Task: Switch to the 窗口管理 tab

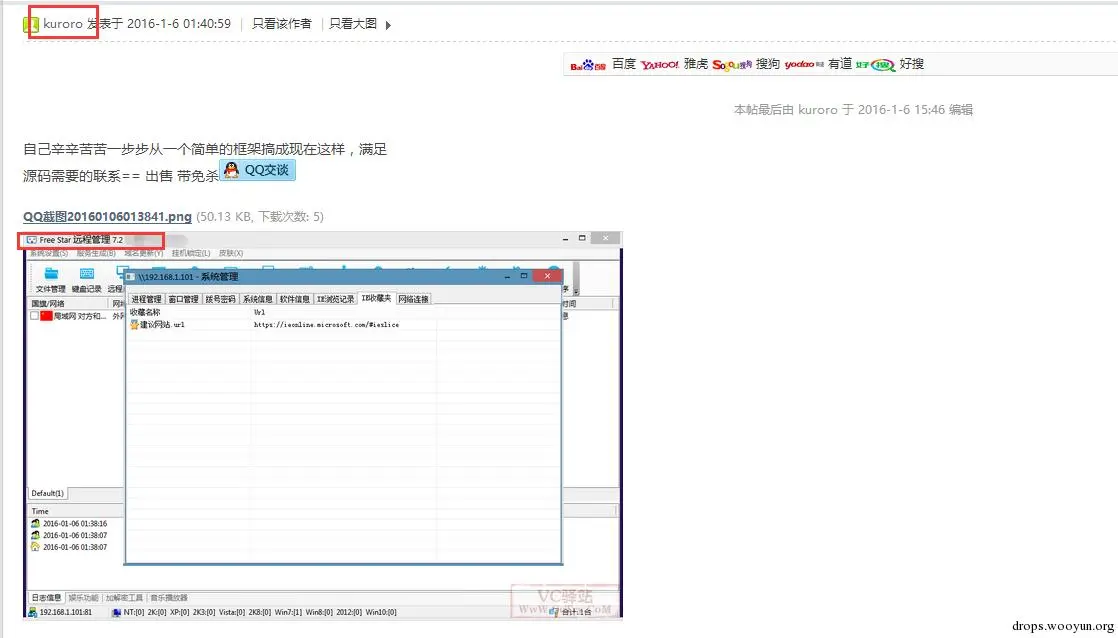Action: tap(183, 299)
